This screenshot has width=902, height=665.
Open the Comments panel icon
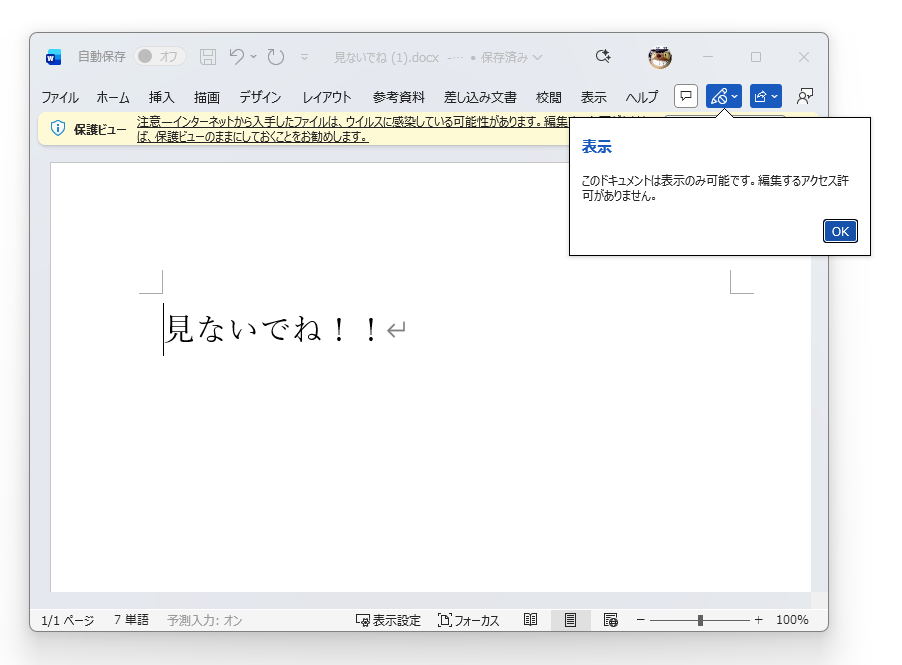pyautogui.click(x=686, y=96)
